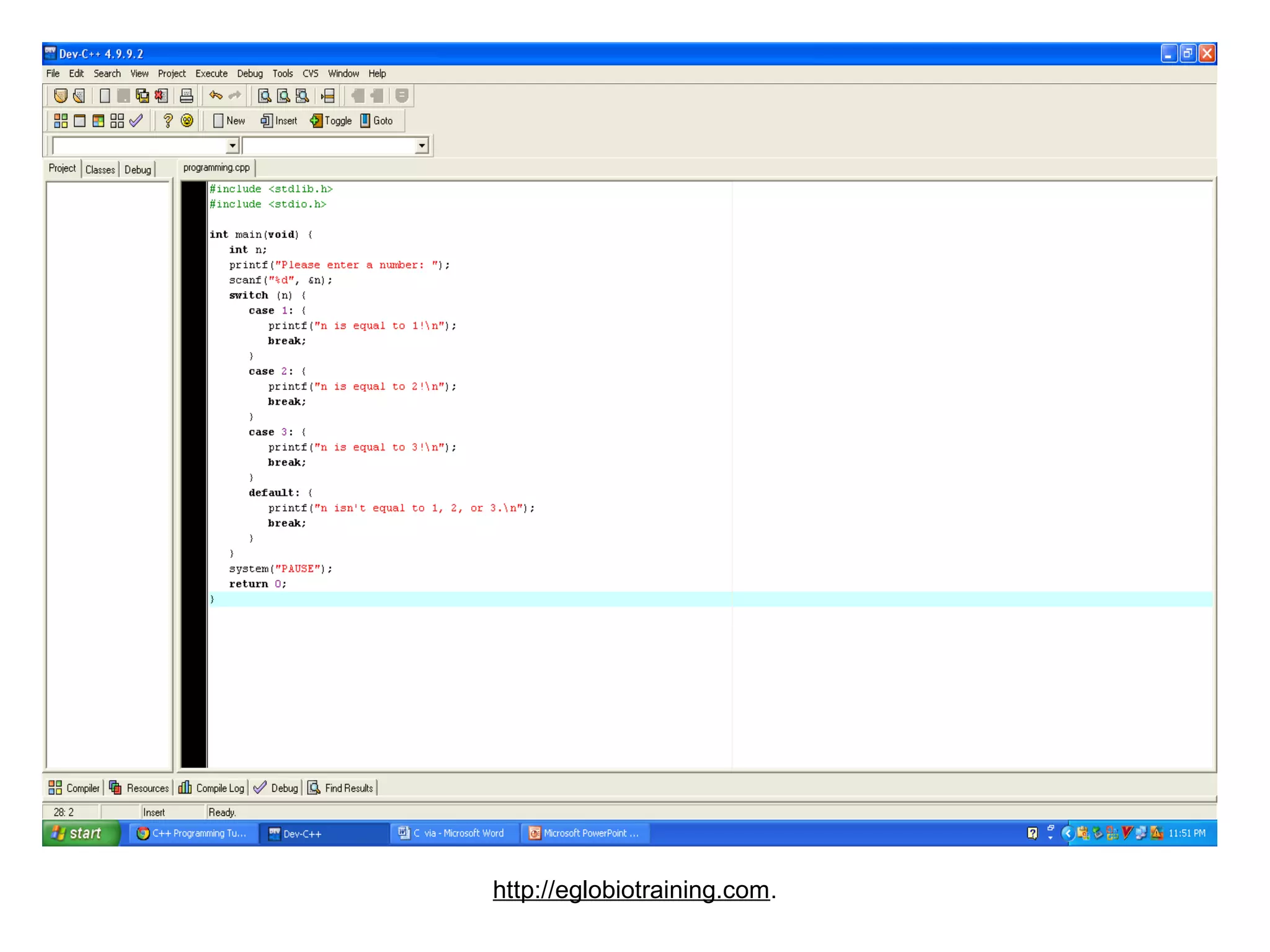Viewport: 1270px width, 952px height.
Task: Click the Undo arrow icon
Action: (x=216, y=95)
